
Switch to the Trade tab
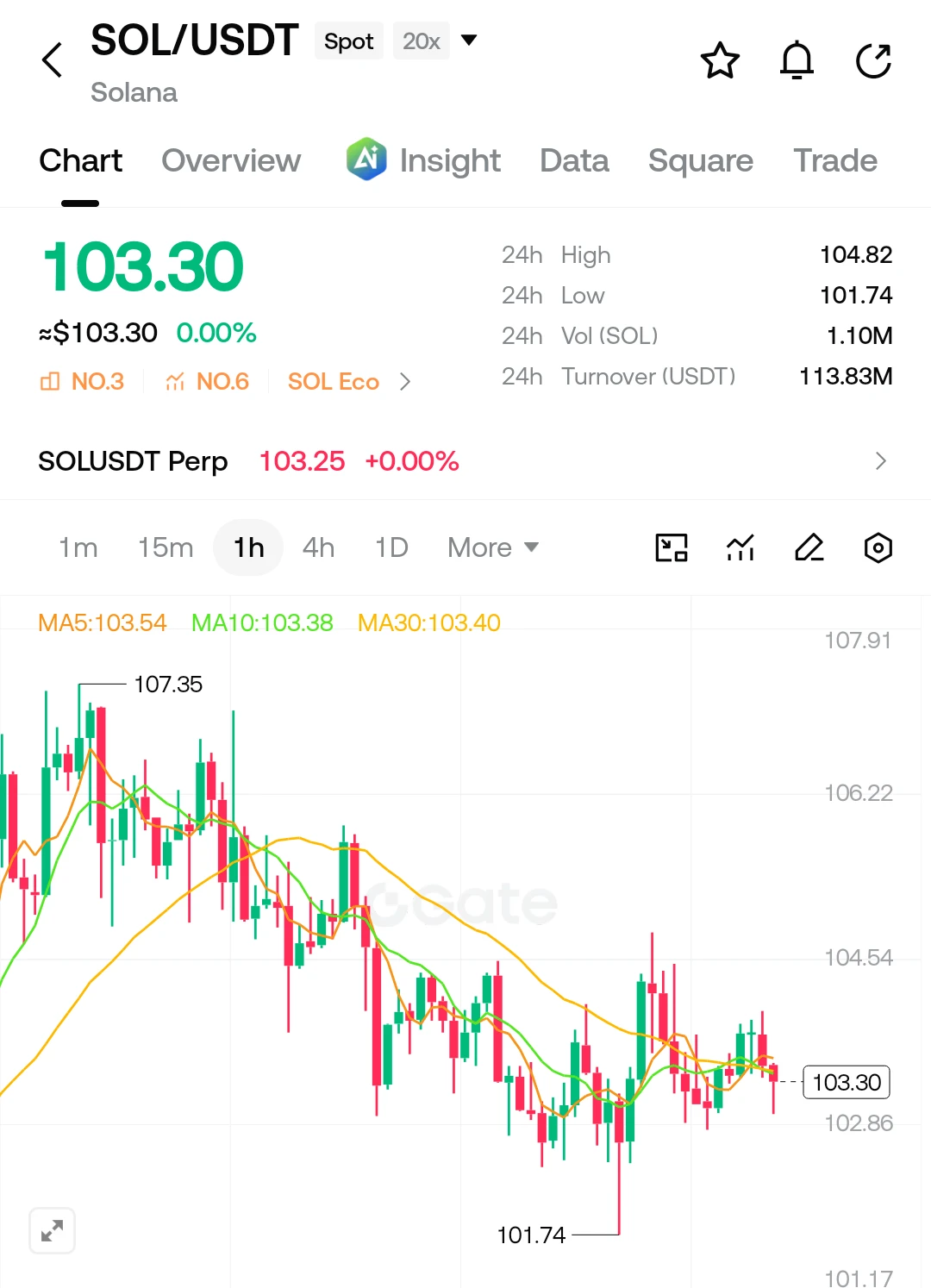tap(835, 161)
